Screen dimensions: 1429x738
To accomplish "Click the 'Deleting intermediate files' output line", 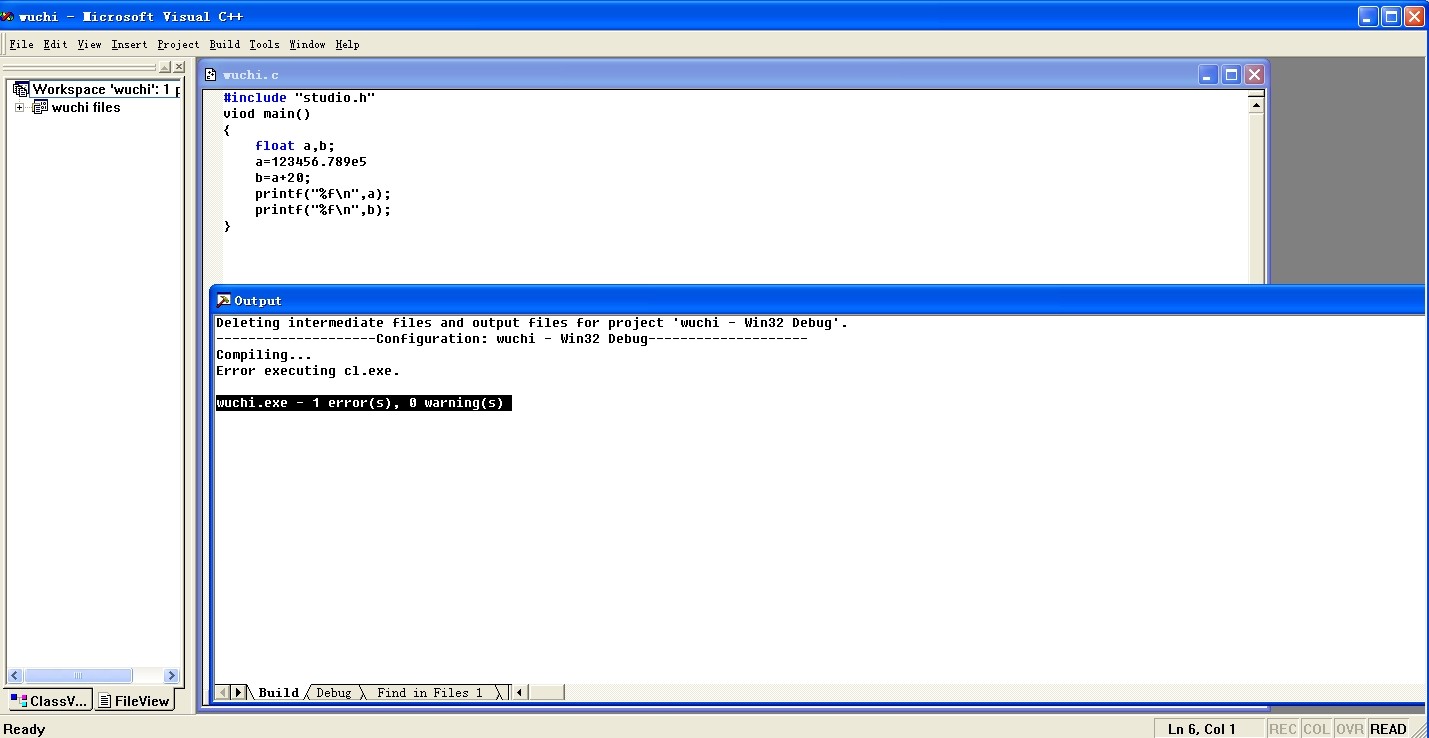I will (x=532, y=323).
